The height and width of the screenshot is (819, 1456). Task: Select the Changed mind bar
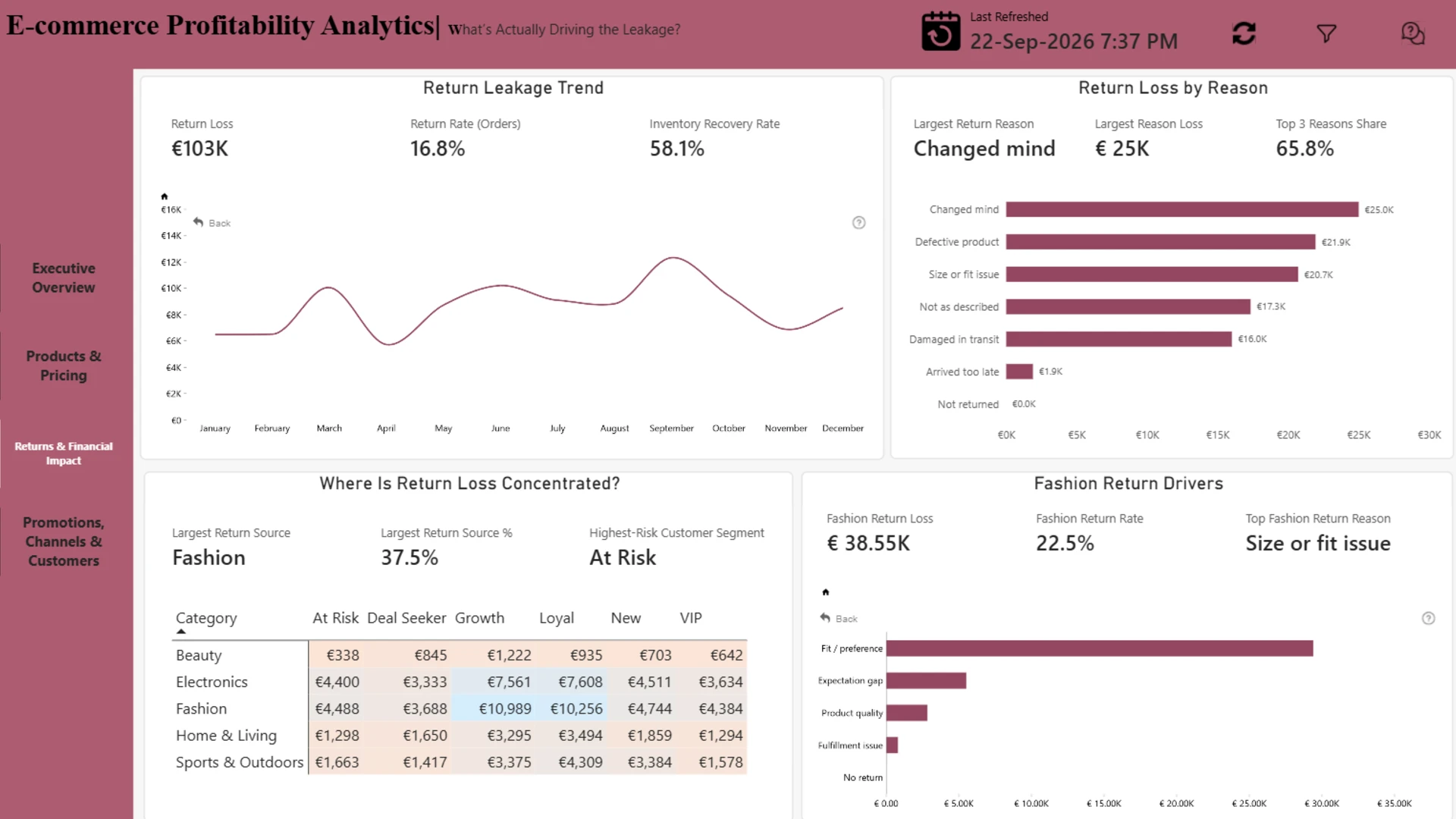tap(1181, 209)
